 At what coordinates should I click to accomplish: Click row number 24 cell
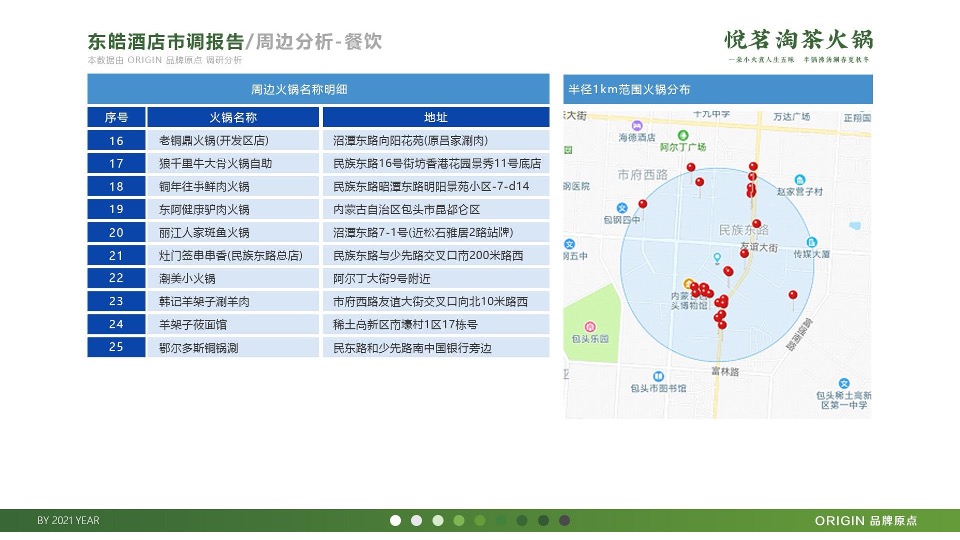(x=116, y=324)
